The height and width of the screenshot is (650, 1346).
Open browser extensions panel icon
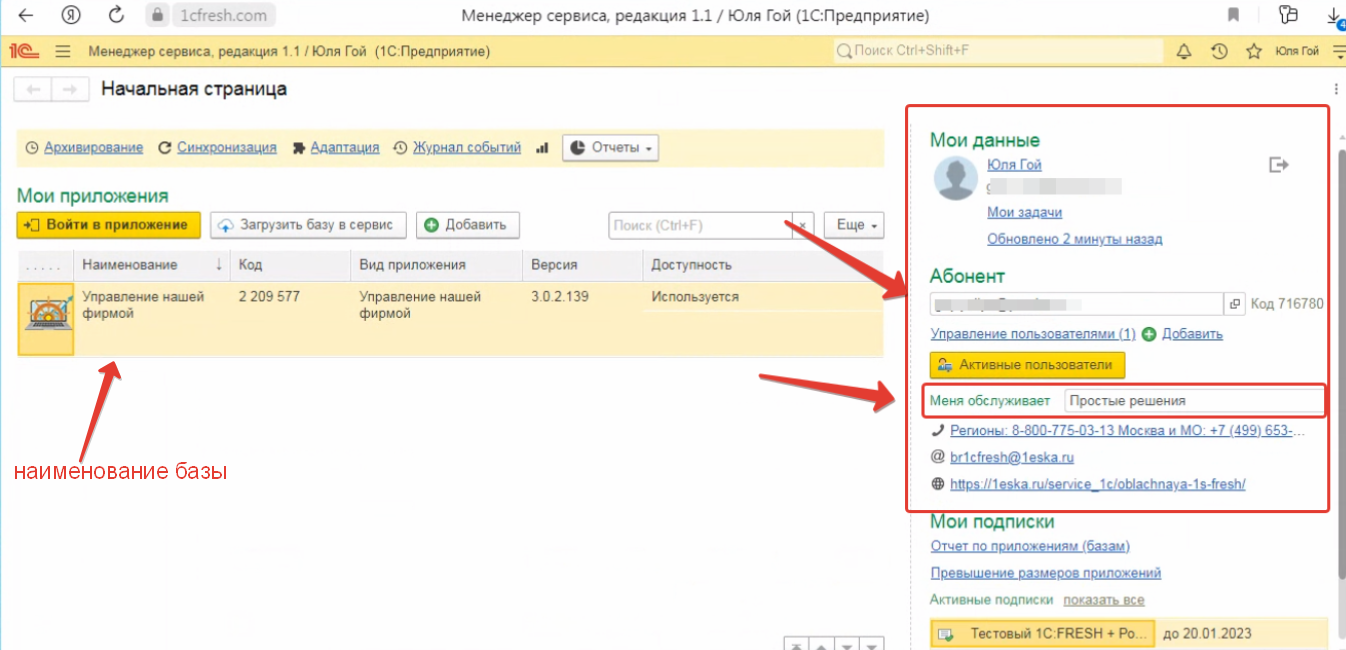pyautogui.click(x=1288, y=15)
